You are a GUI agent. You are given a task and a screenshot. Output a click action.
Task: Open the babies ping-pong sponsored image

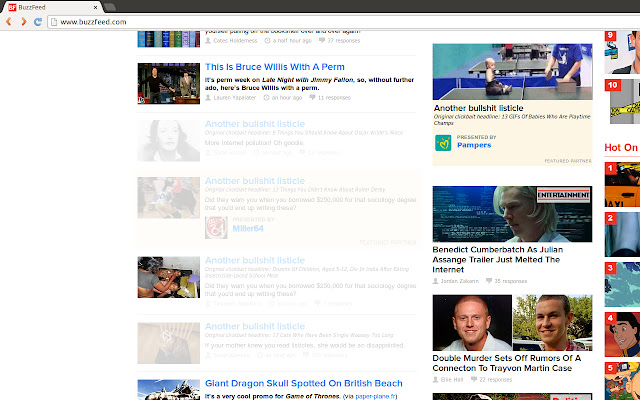tap(512, 72)
